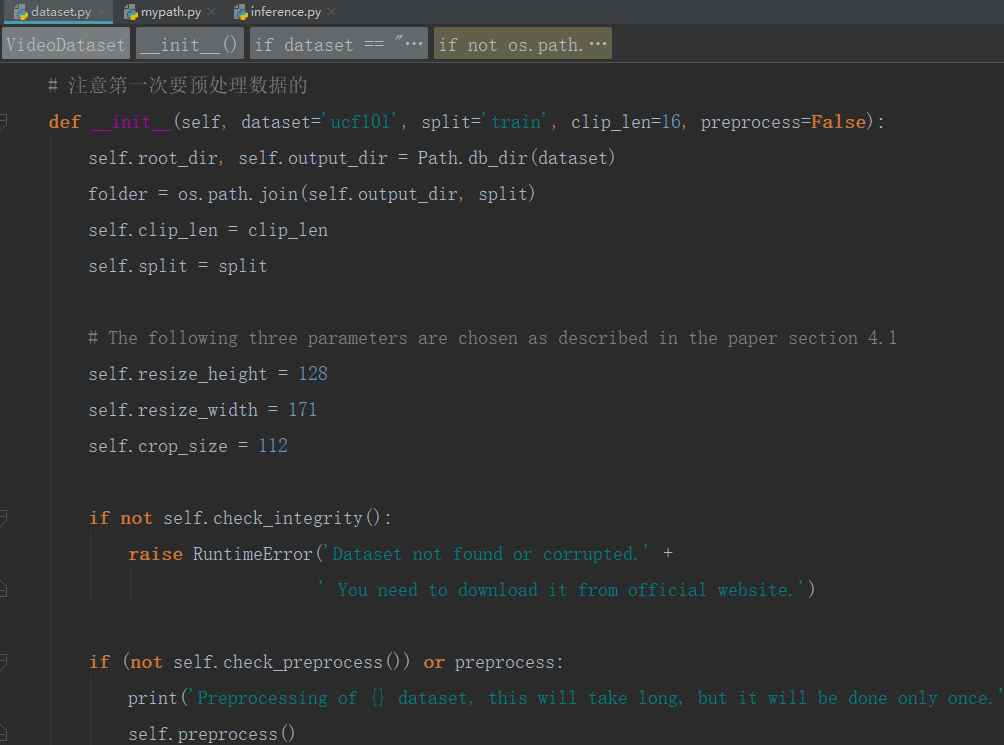Close the mypath.py tab
1004x745 pixels.
click(x=212, y=12)
